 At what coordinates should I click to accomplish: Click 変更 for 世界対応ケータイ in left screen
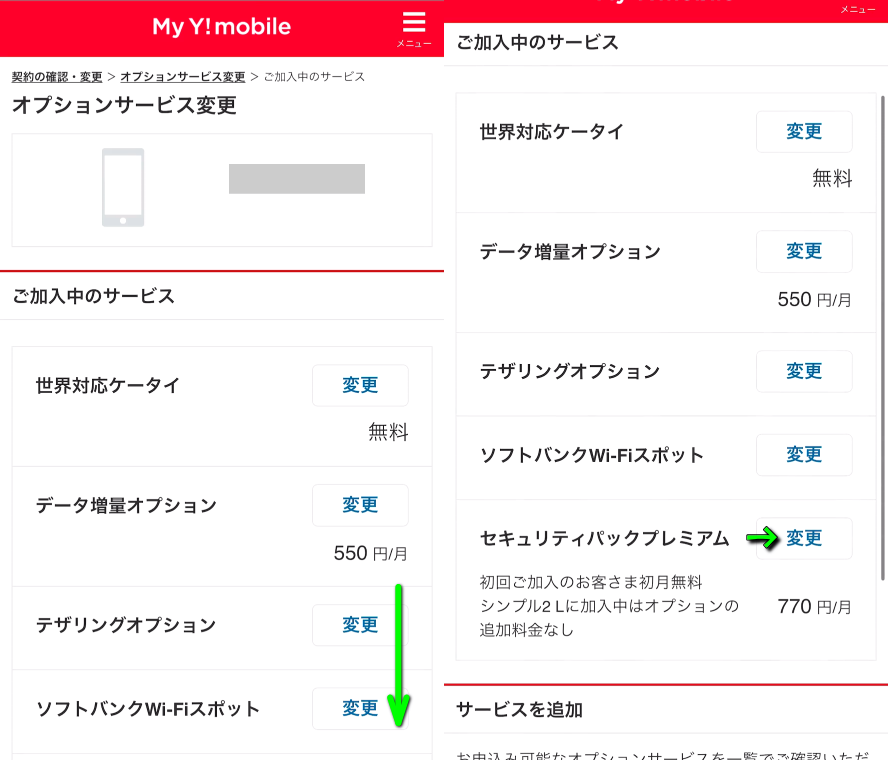pyautogui.click(x=360, y=385)
